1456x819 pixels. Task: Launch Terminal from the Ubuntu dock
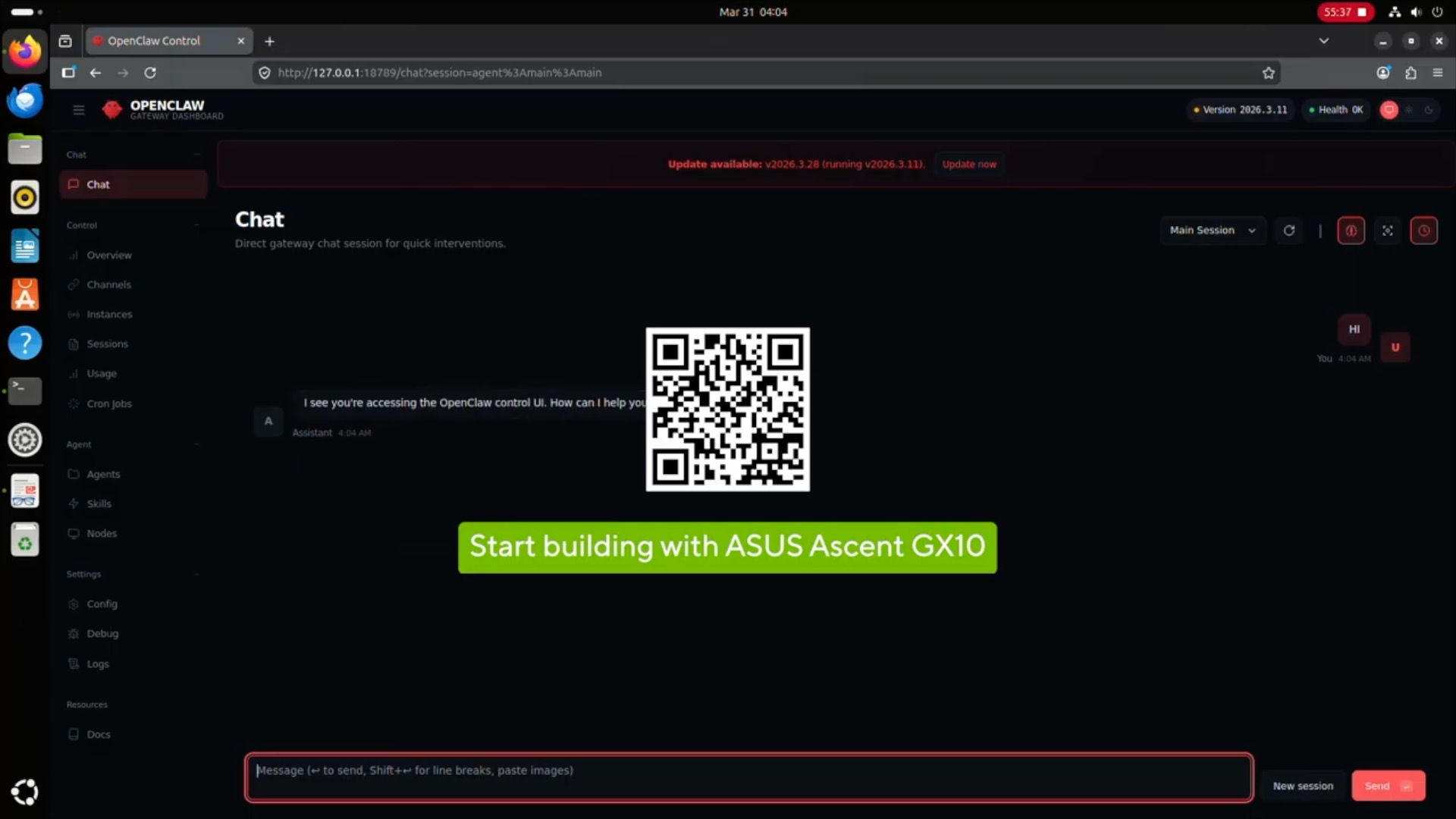click(25, 391)
